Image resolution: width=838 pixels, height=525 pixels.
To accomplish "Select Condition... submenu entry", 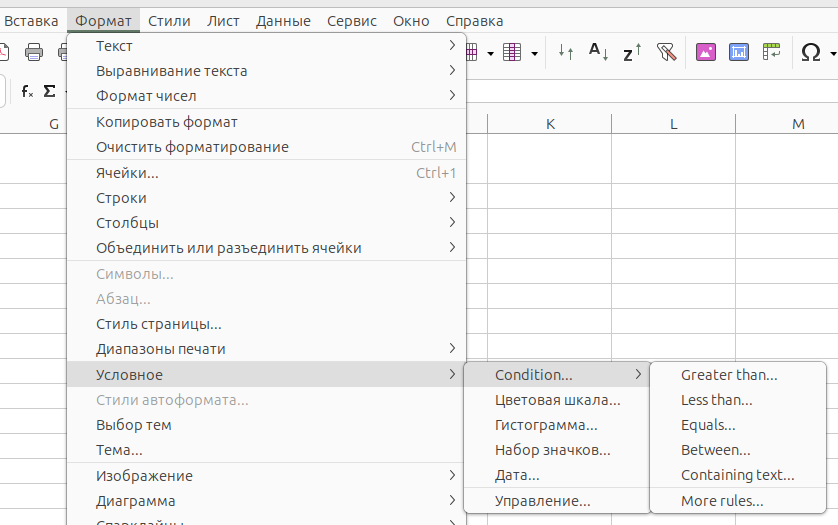I will 557,375.
